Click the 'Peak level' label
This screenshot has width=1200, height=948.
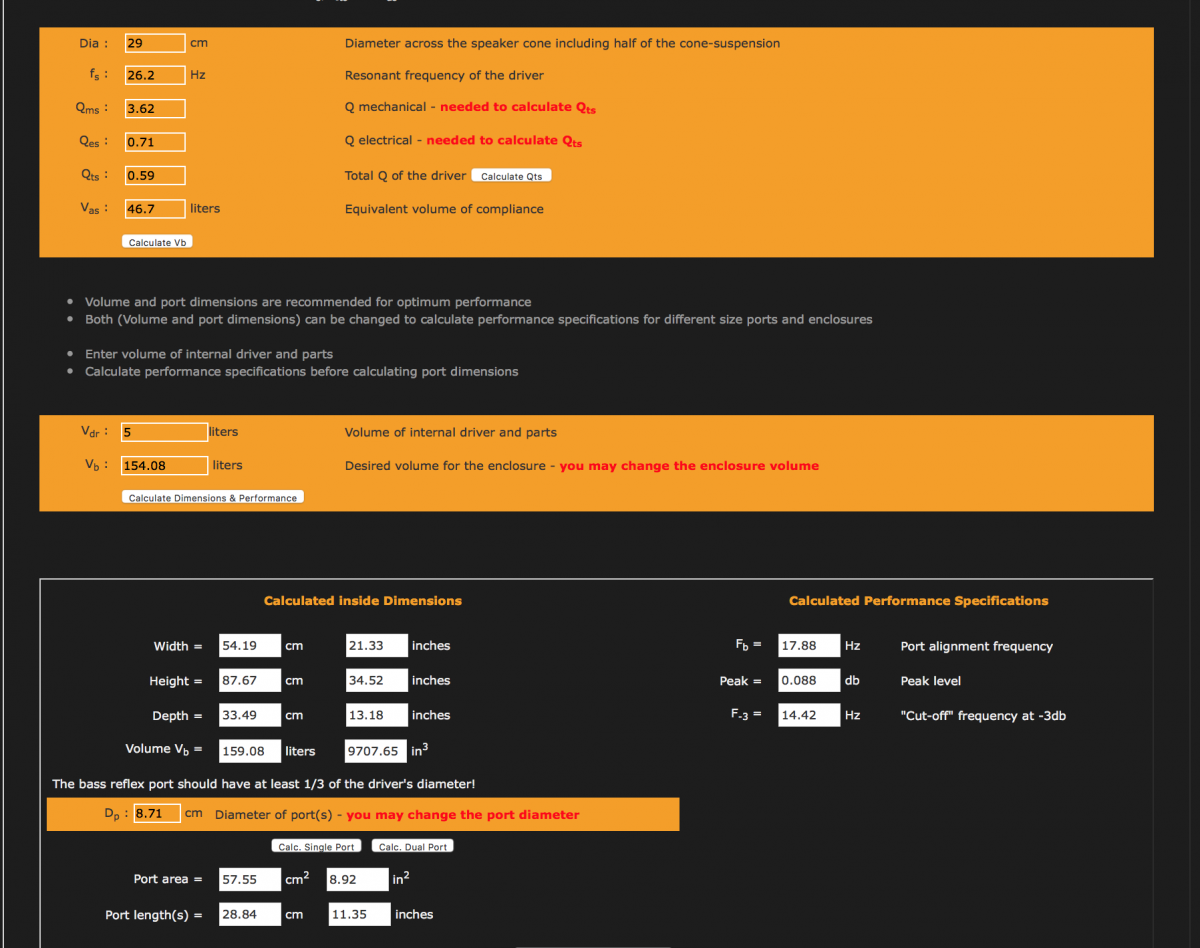(931, 681)
